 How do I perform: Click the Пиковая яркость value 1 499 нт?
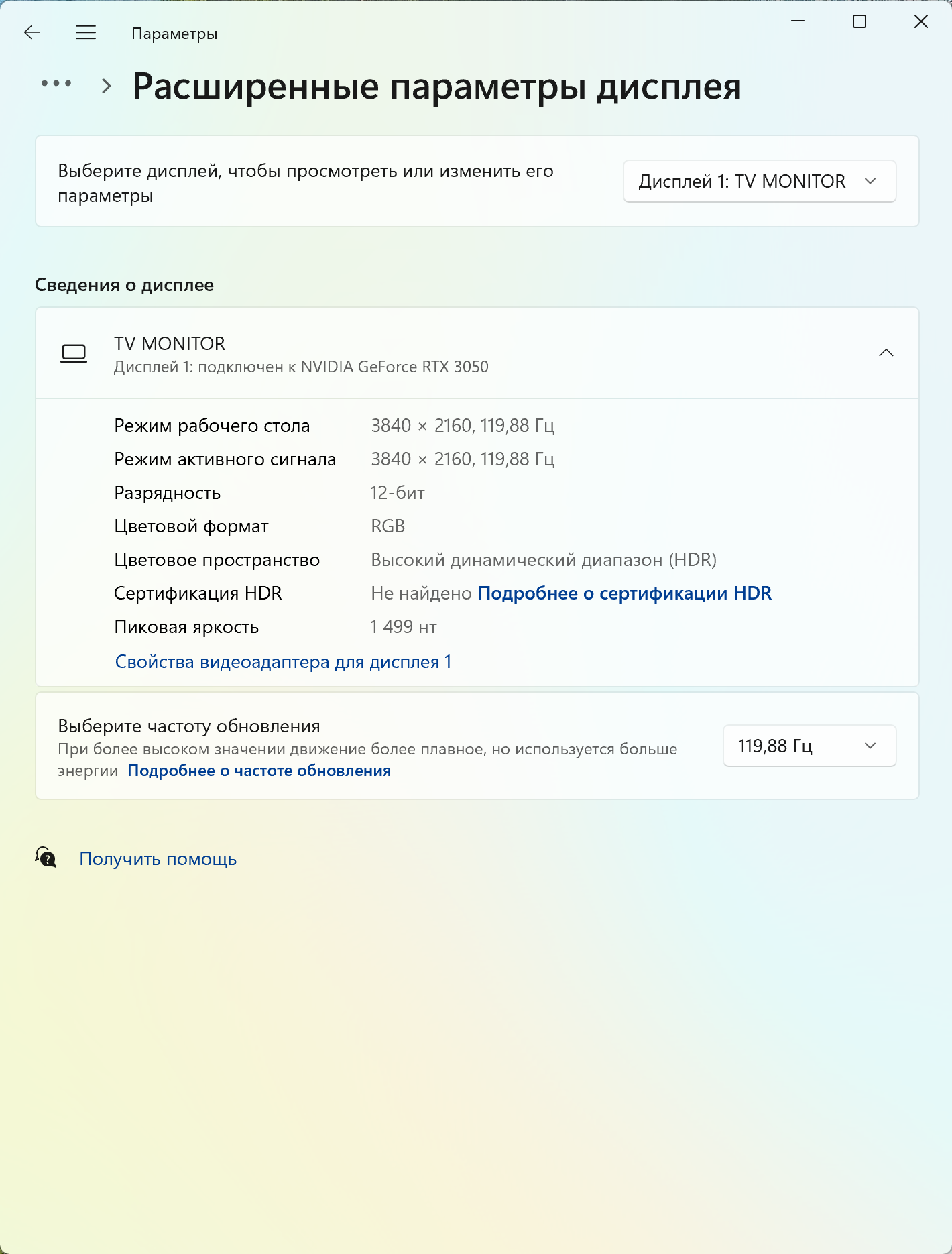404,627
